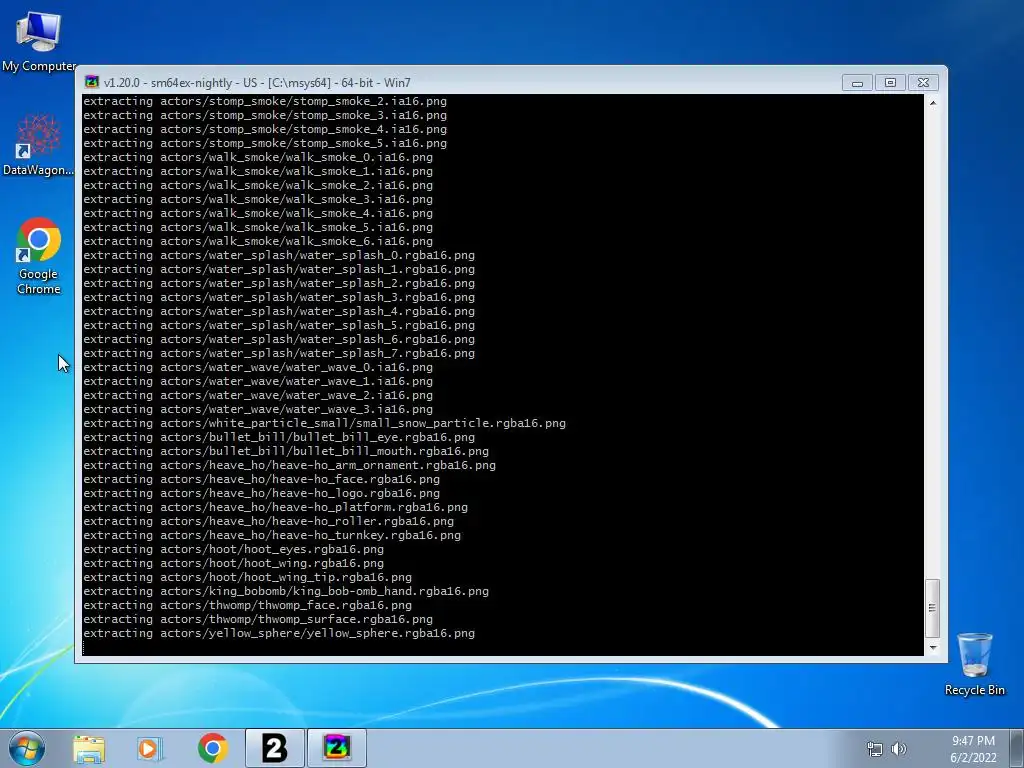Click the terminal scrollbar up arrow
The width and height of the screenshot is (1024, 768).
(933, 103)
